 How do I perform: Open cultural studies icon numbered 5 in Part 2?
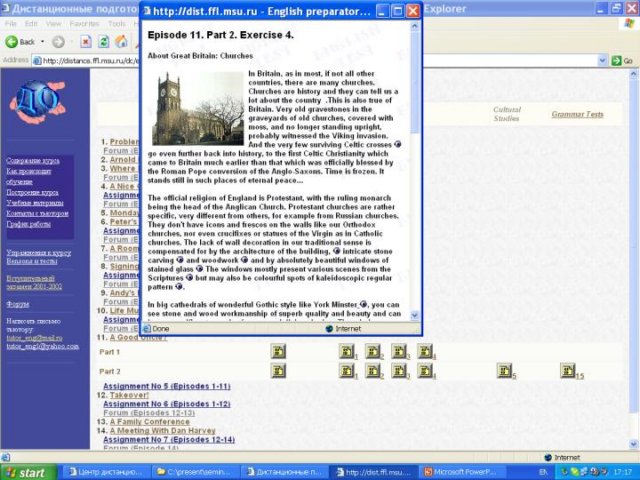tap(504, 371)
